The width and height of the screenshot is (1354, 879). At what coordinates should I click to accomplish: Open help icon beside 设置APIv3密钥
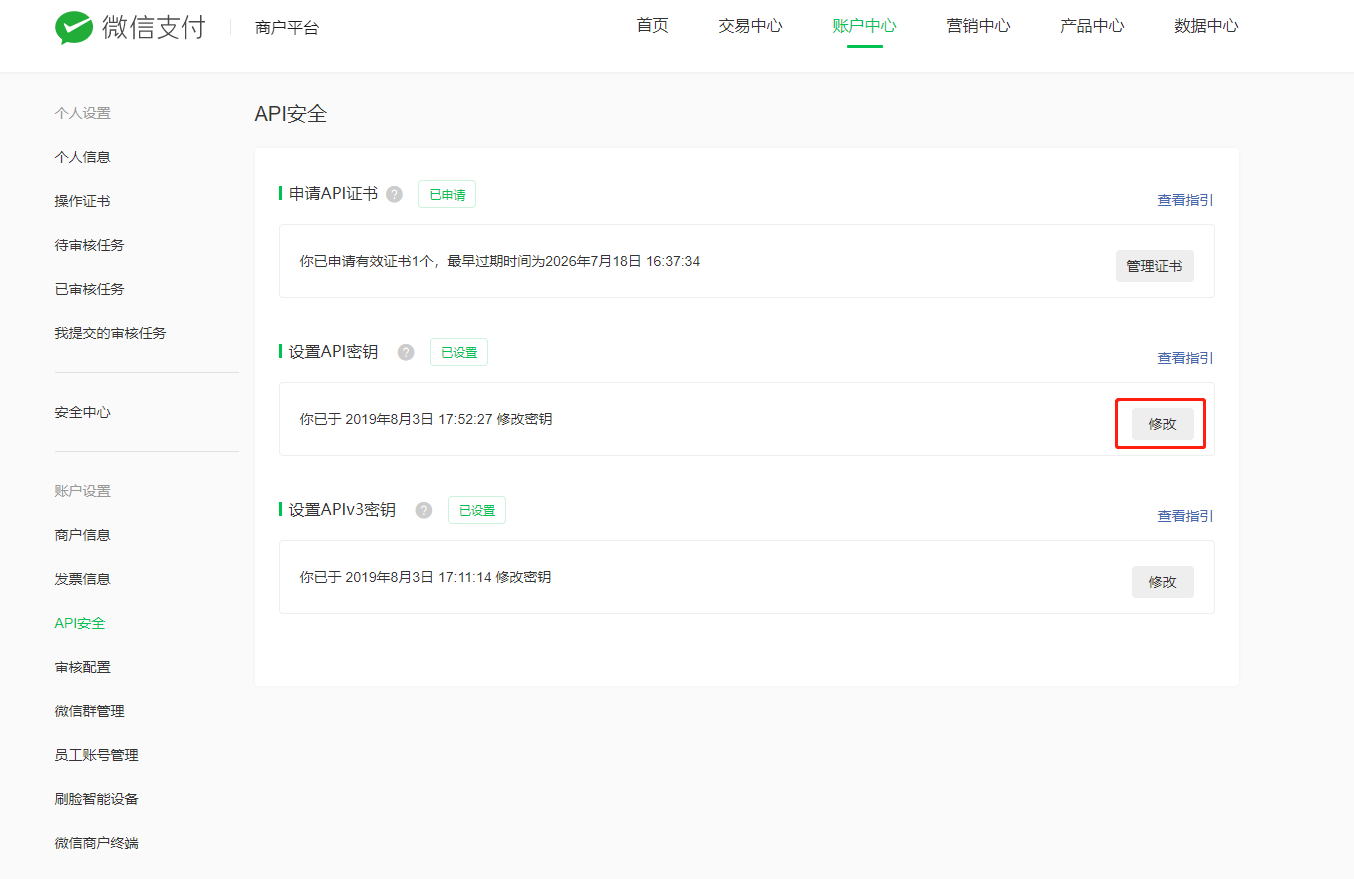424,510
